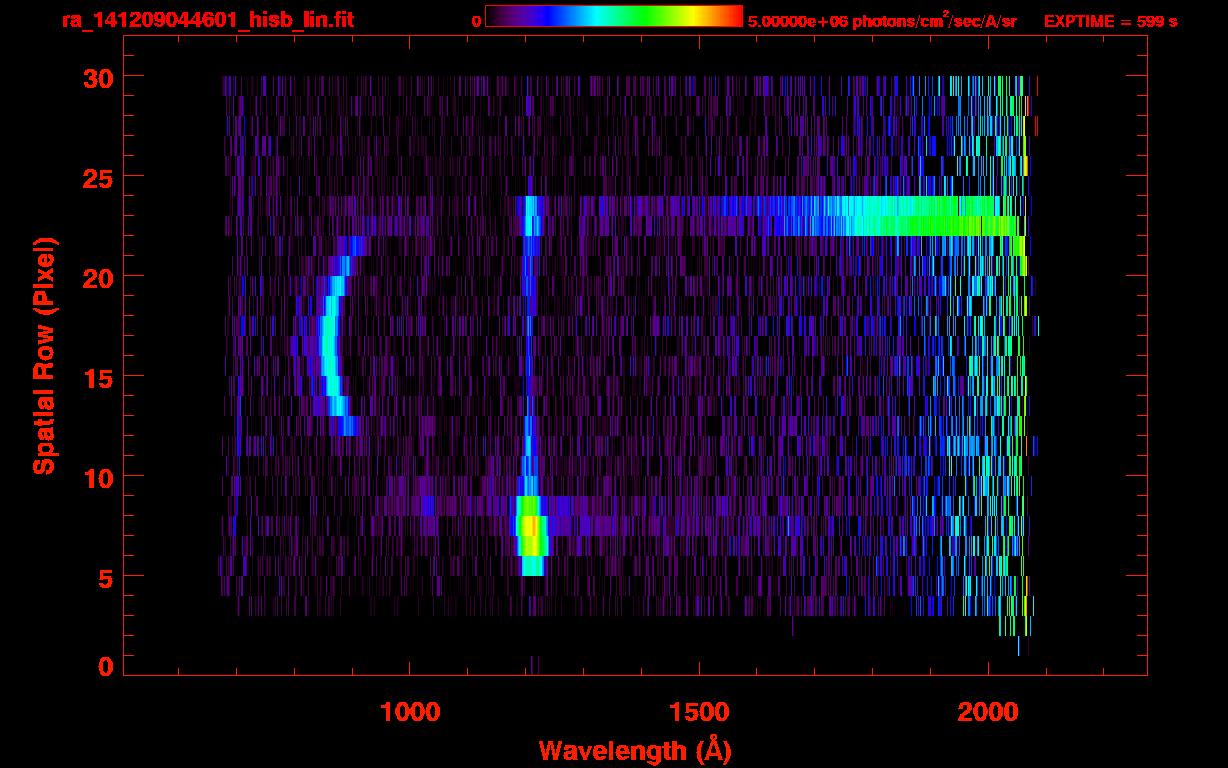Click the y-axis tick label 0
The width and height of the screenshot is (1228, 768).
(105, 667)
